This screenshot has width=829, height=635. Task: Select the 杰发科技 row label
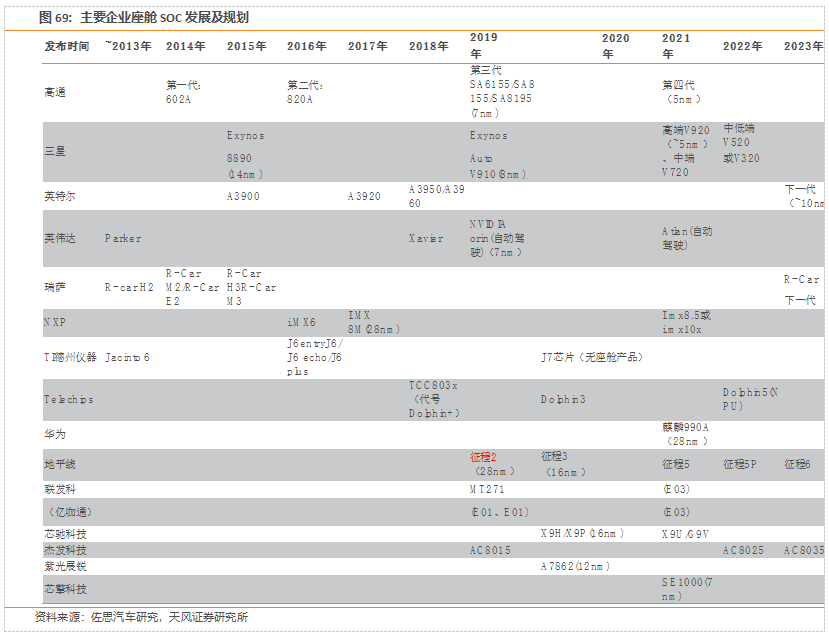click(65, 550)
